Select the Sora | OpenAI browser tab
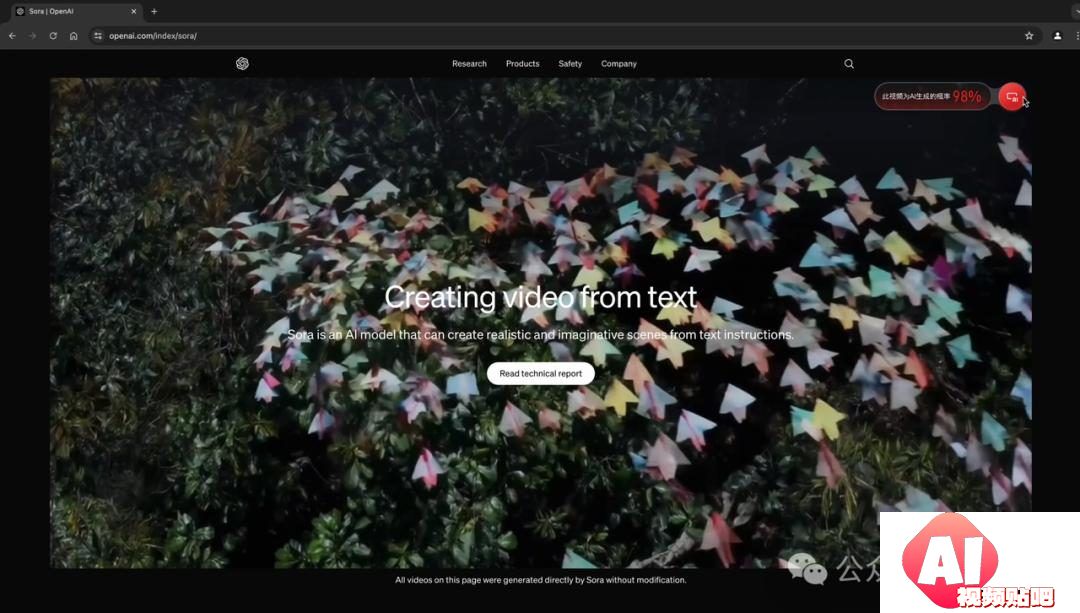 (76, 12)
